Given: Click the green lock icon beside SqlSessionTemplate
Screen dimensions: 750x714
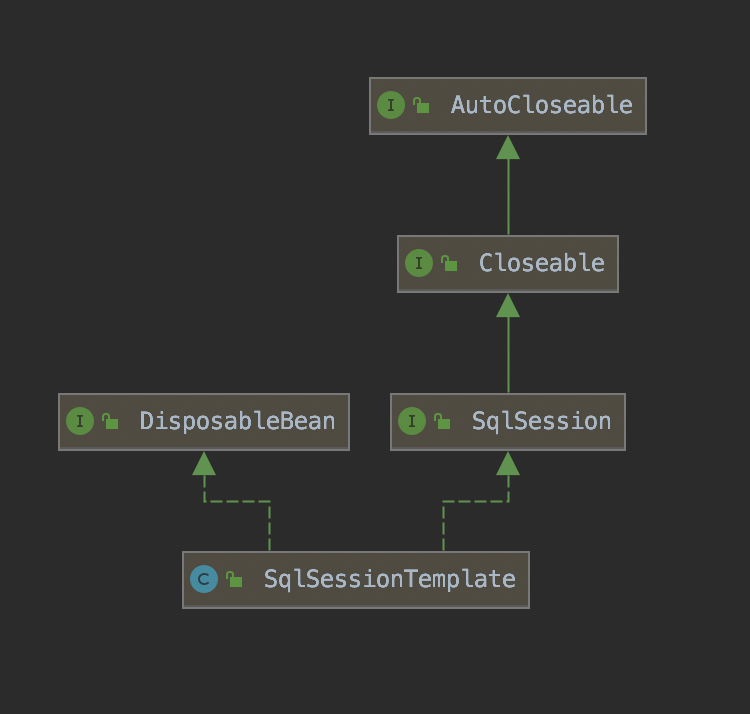Looking at the screenshot, I should (x=234, y=579).
